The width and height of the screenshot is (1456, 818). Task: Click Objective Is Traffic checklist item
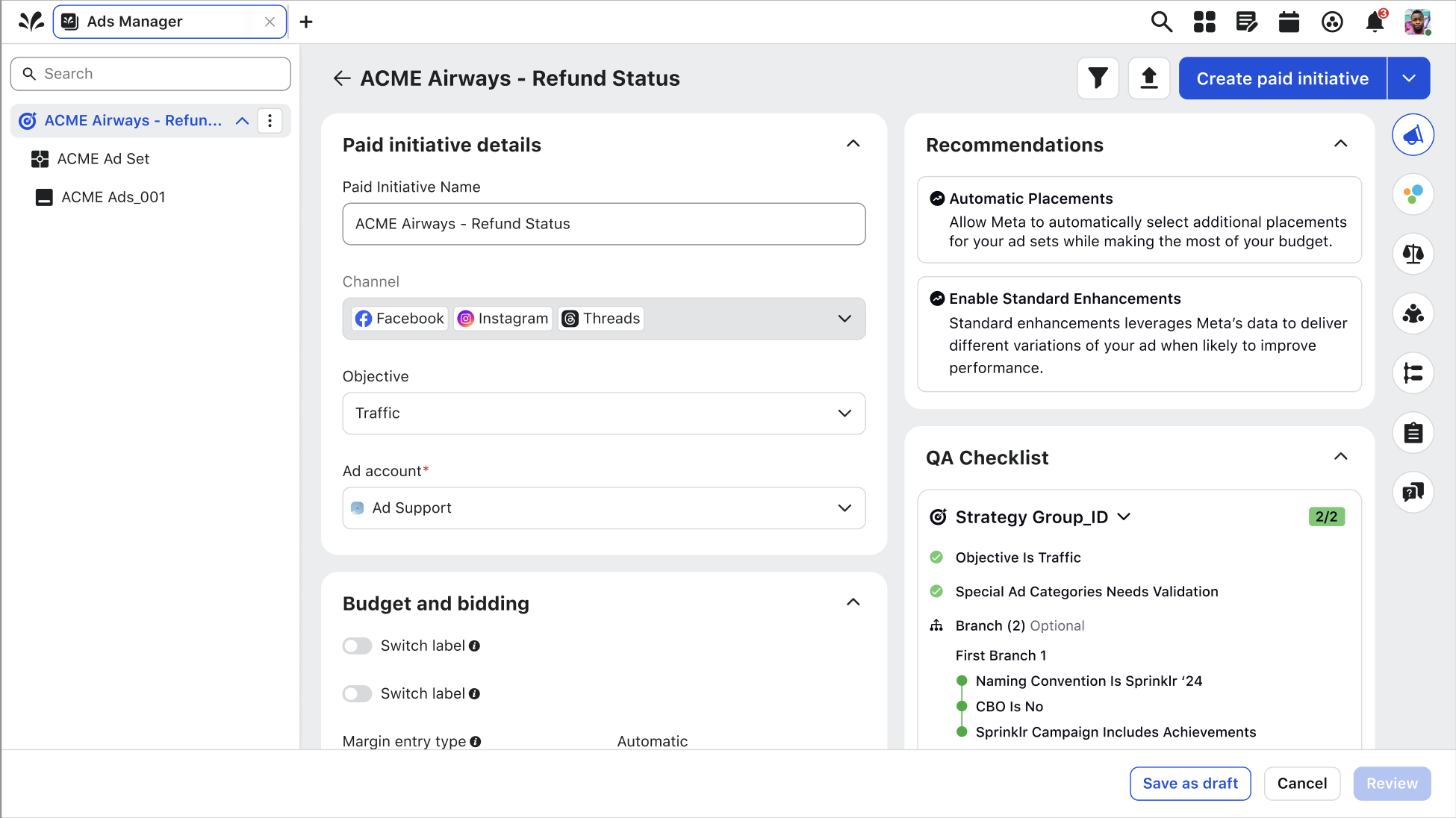1018,558
